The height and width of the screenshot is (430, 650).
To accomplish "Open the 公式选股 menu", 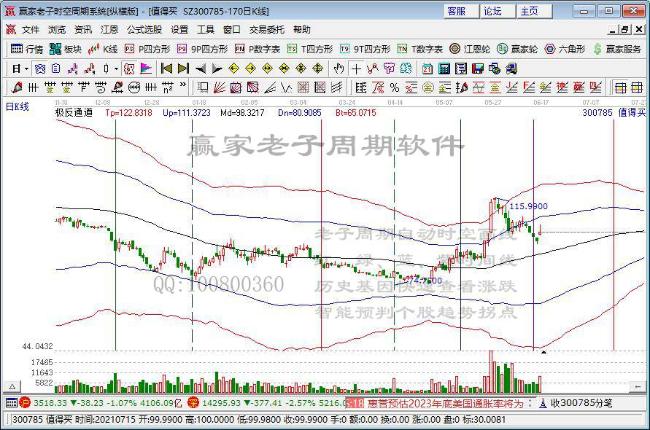I will [x=144, y=29].
